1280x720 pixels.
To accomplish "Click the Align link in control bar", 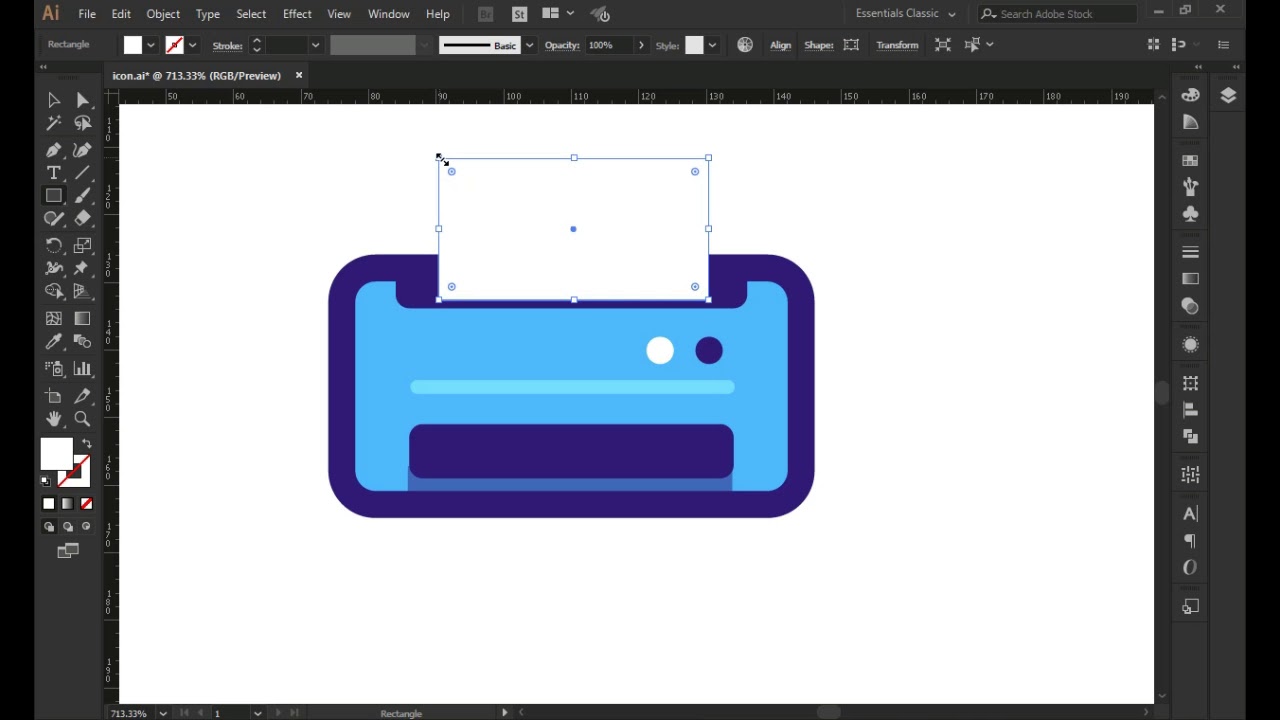I will [781, 45].
